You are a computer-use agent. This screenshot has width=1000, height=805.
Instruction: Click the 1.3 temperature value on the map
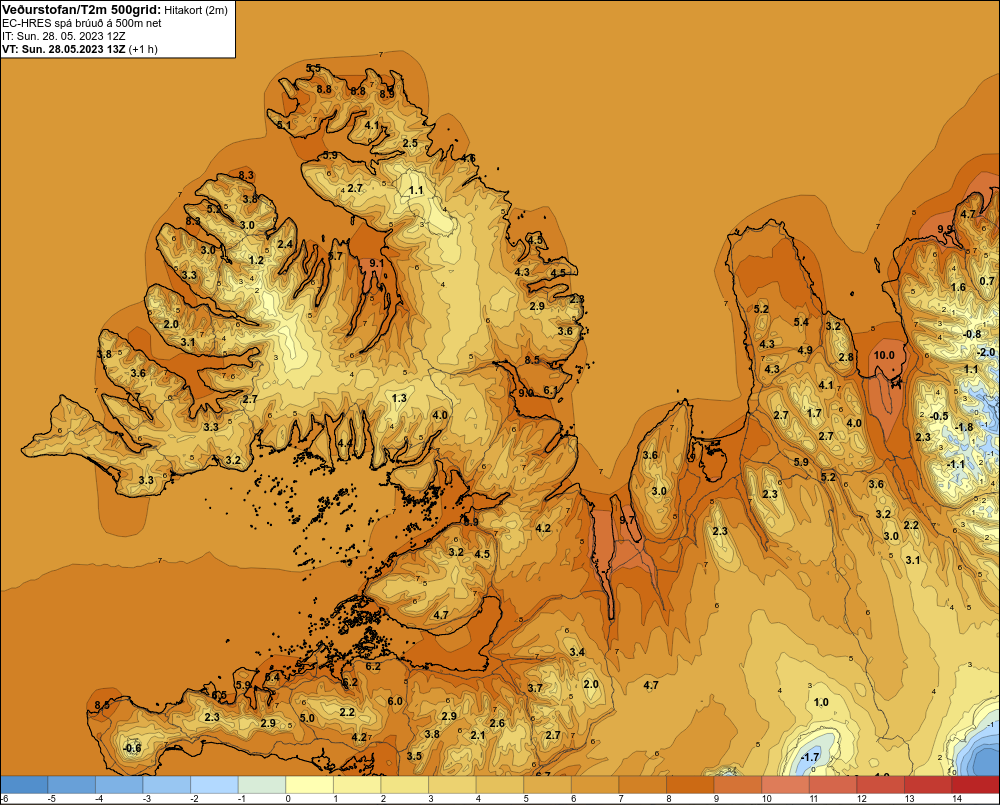(x=399, y=398)
